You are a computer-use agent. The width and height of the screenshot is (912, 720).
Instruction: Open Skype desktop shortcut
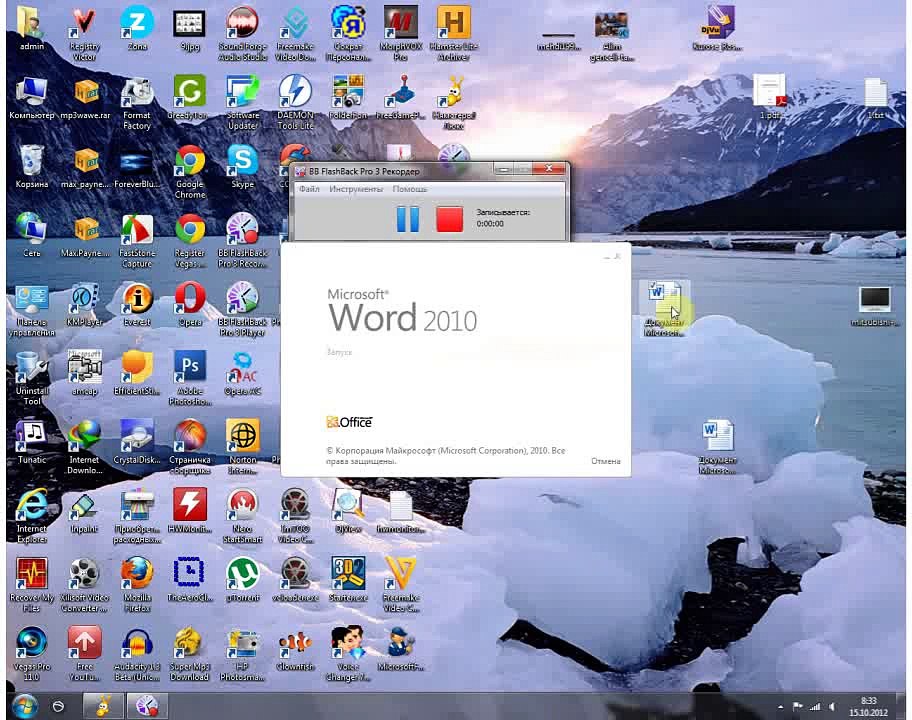(243, 166)
